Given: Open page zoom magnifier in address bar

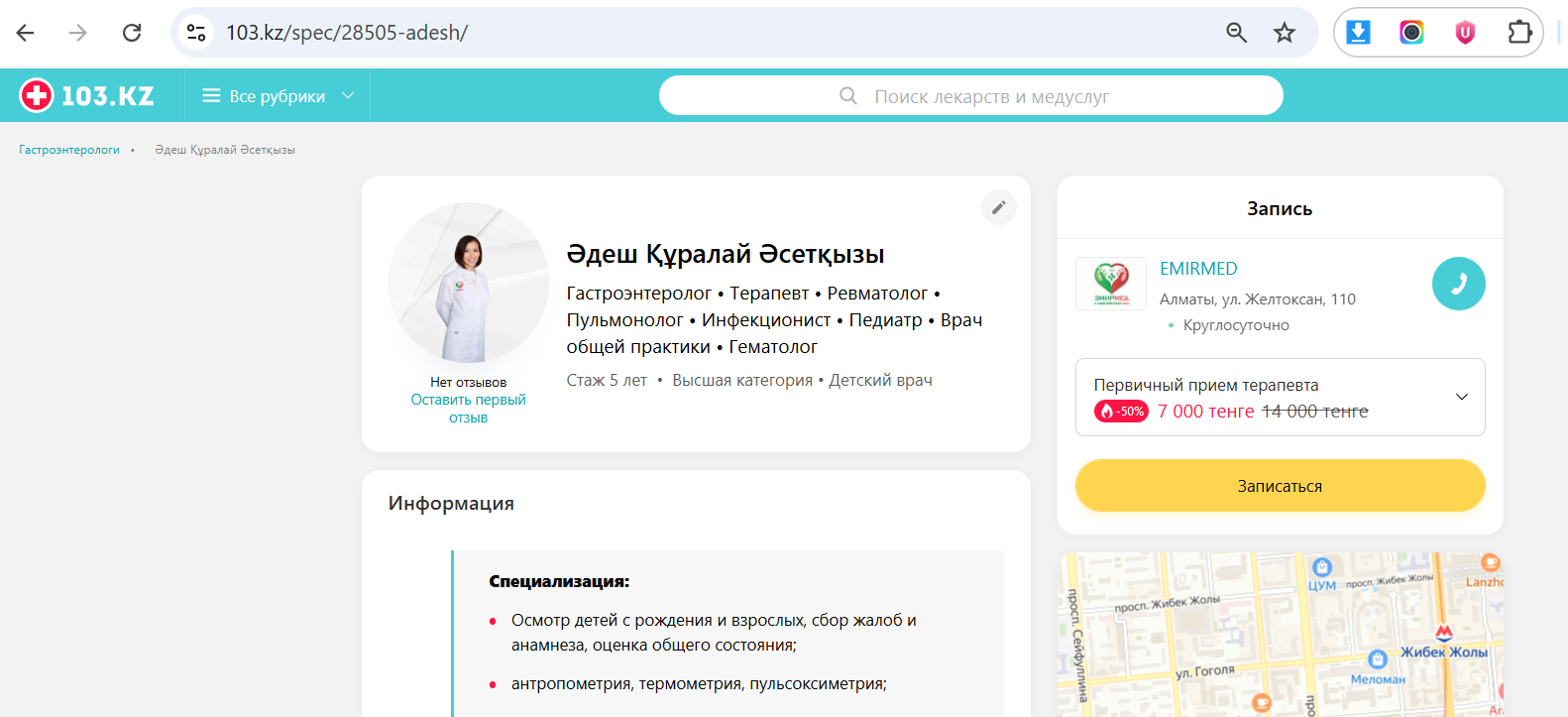Looking at the screenshot, I should 1236,33.
